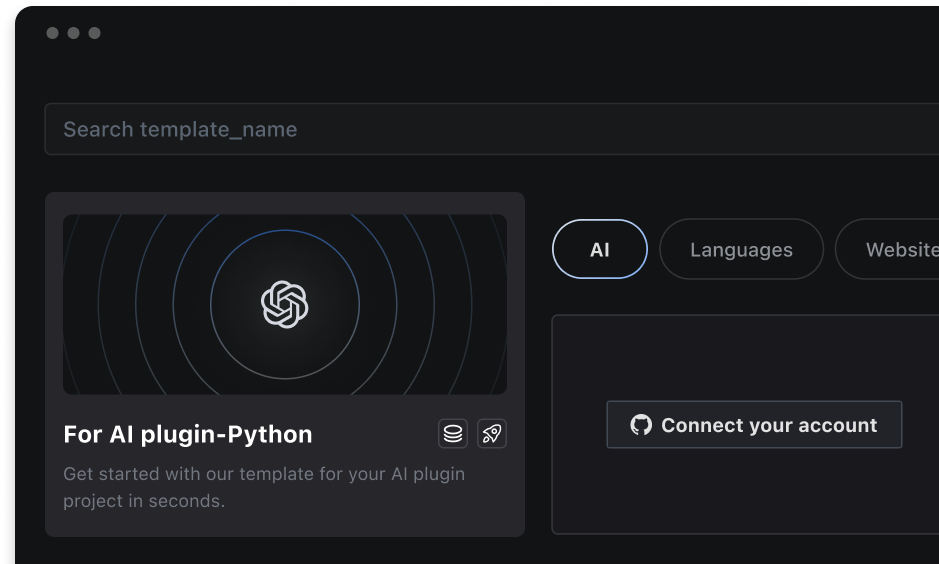Click the database icon on plugin card
This screenshot has width=939, height=564.
tap(453, 433)
